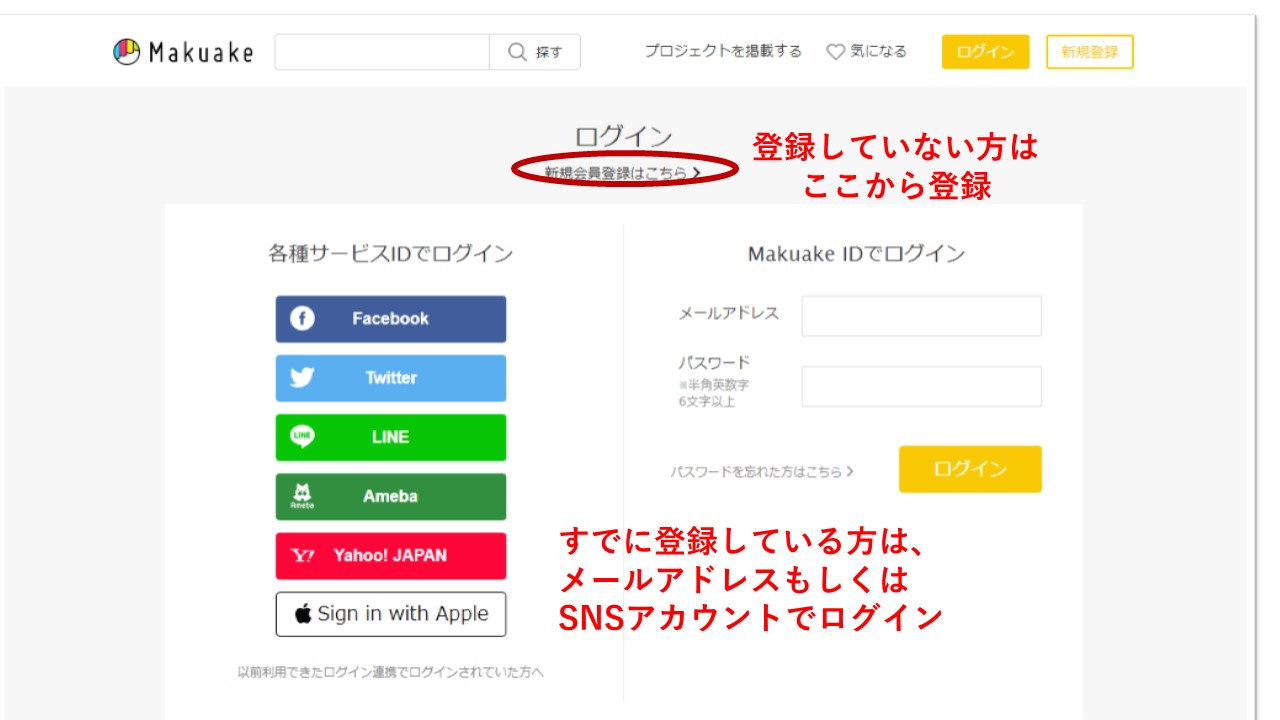The height and width of the screenshot is (720, 1280).
Task: Click chevron after 新規会員登録はこちら
Action: (696, 173)
